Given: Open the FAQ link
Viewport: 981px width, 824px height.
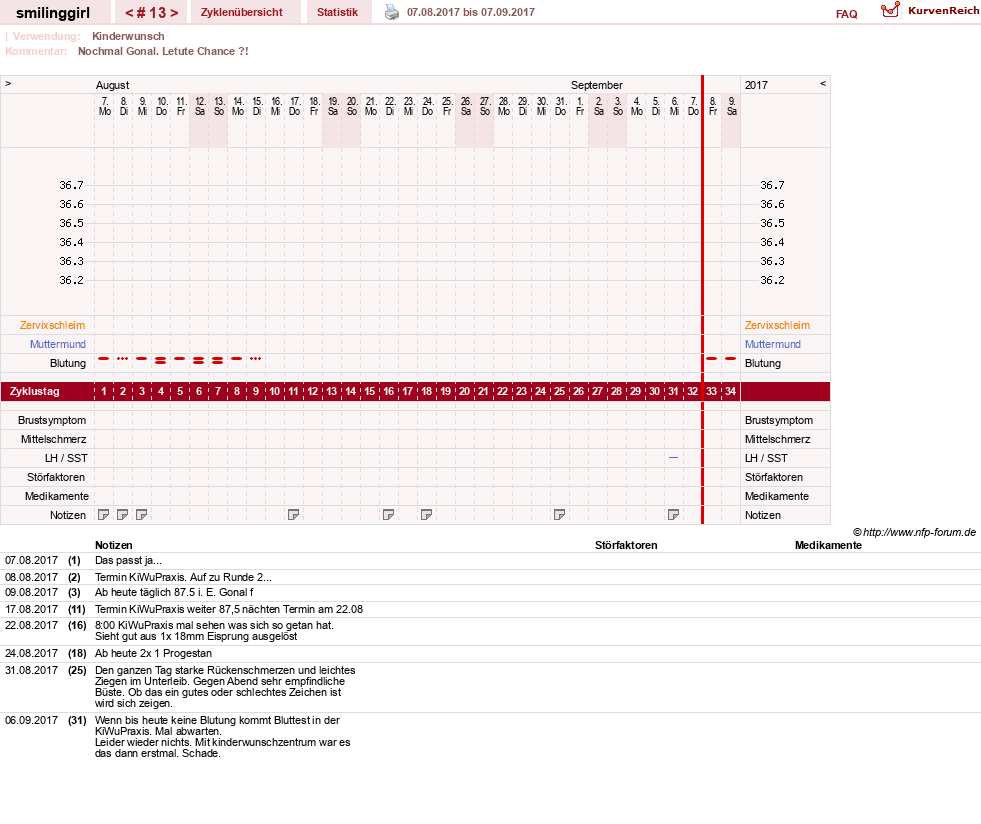Looking at the screenshot, I should [846, 14].
